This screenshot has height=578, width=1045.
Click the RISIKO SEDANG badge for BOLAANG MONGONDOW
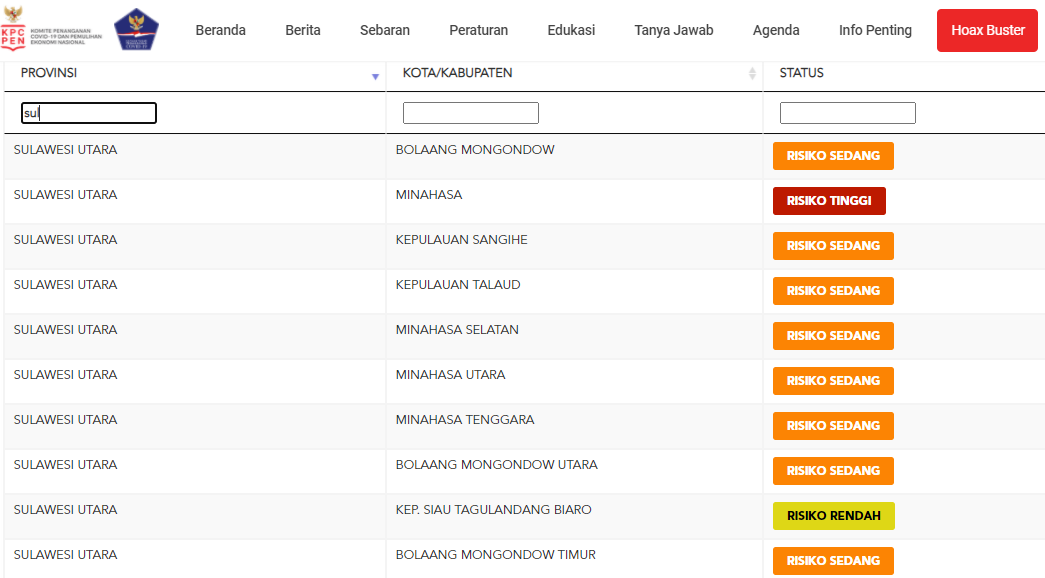click(x=833, y=156)
